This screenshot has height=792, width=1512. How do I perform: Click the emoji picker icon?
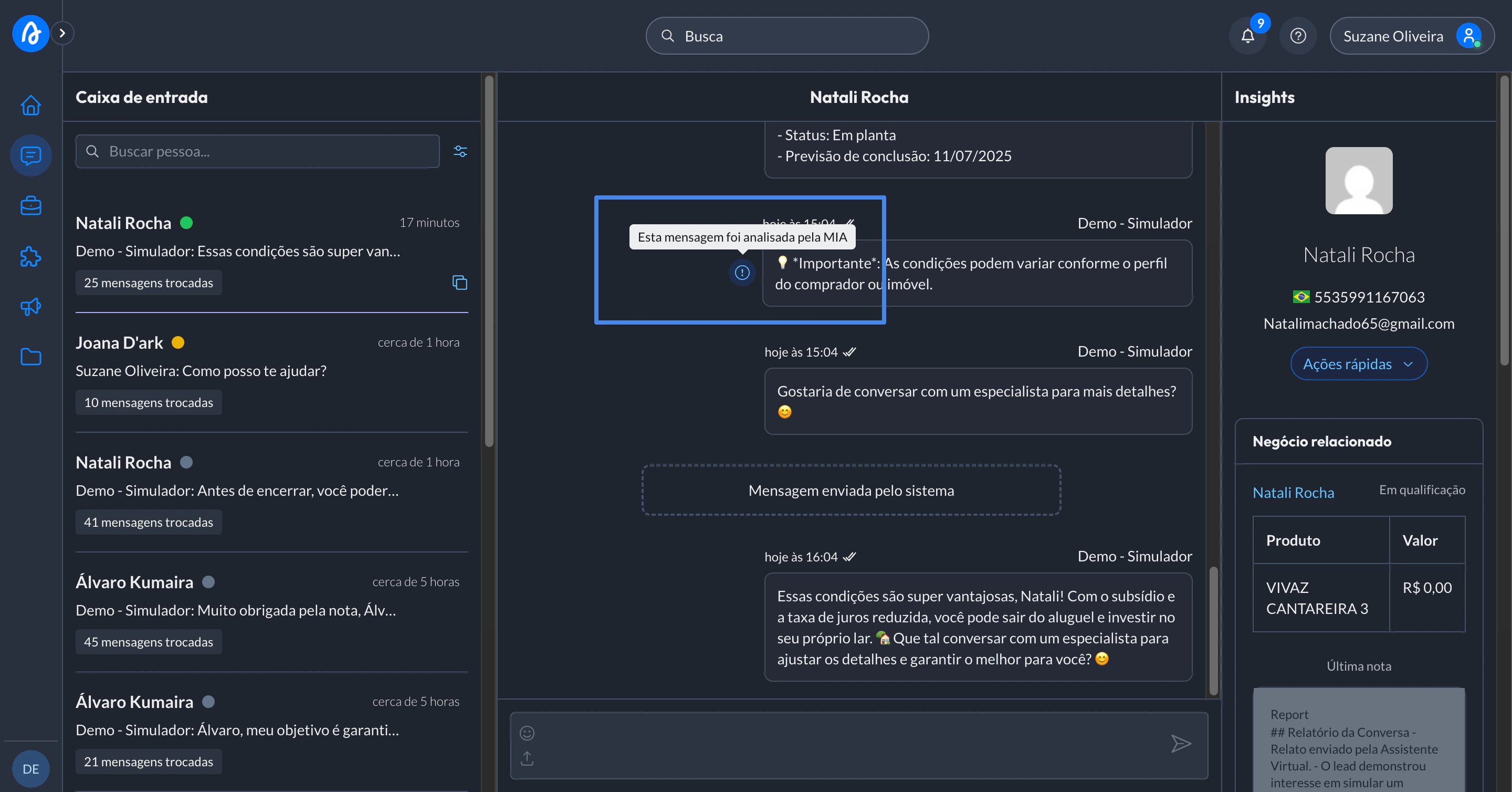pos(527,733)
